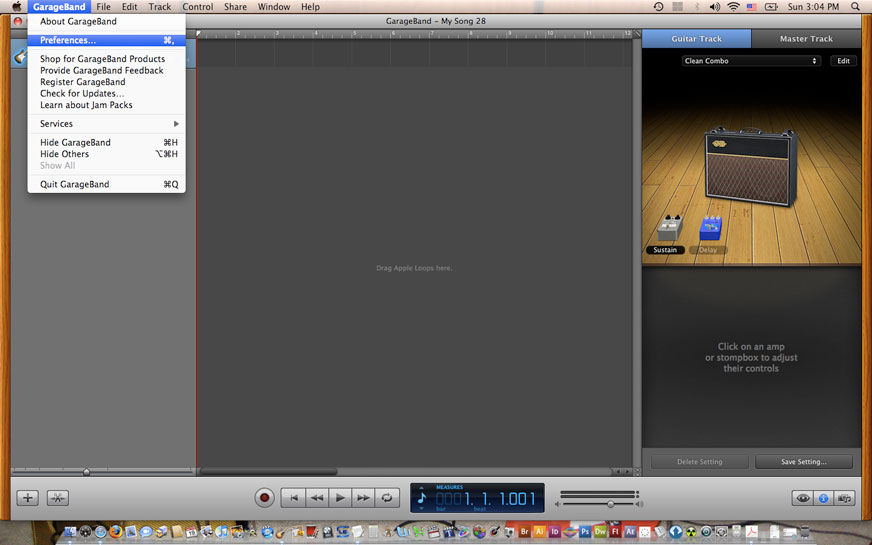Click the Rewind transport button
This screenshot has height=545, width=872.
coord(317,497)
